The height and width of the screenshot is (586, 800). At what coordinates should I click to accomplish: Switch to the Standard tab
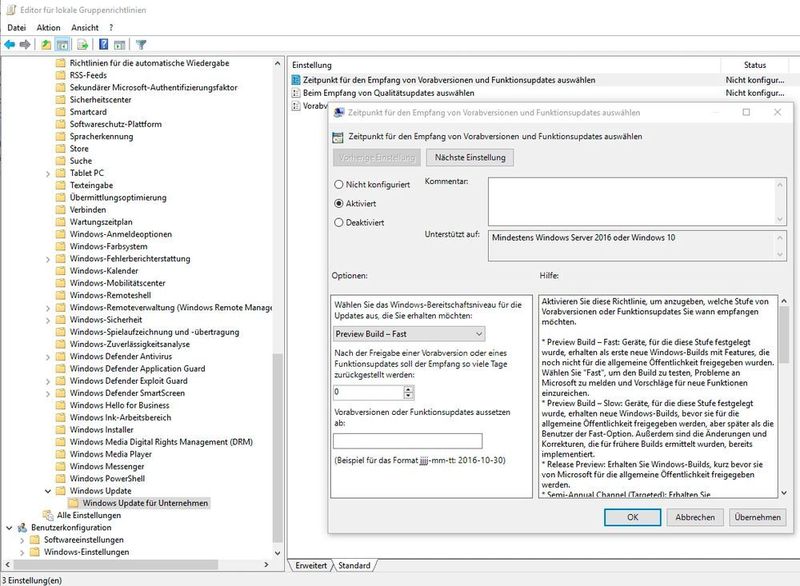click(357, 565)
